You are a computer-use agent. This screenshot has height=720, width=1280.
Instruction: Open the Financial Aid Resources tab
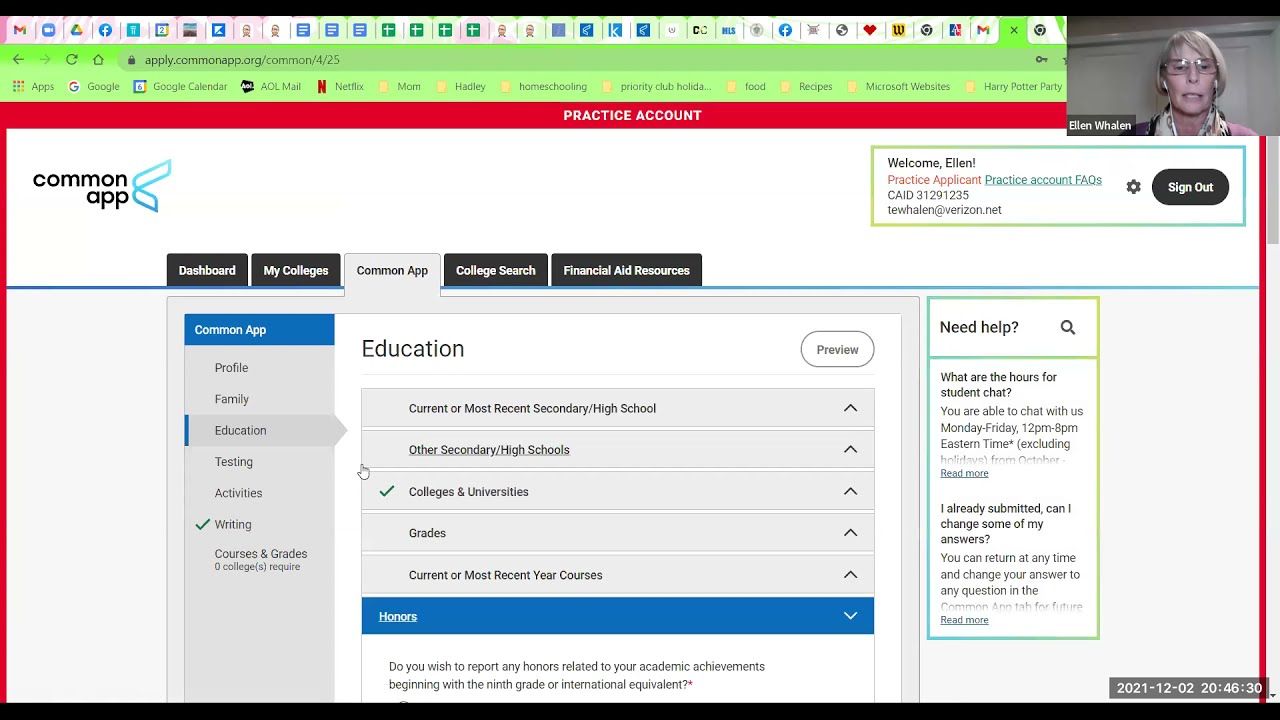coord(627,270)
